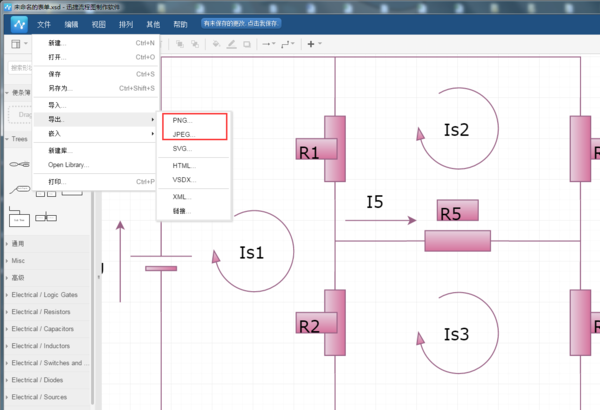
Task: Choose 导入 from the file menu
Action: tap(95, 105)
